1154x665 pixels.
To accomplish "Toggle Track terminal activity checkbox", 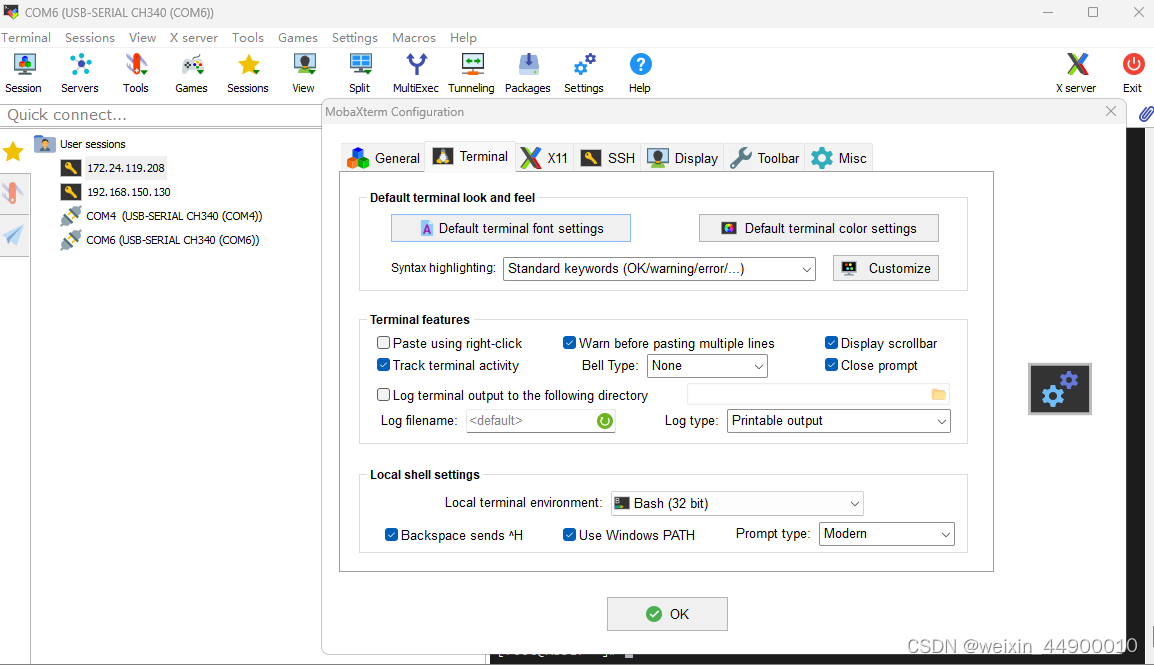I will (383, 365).
